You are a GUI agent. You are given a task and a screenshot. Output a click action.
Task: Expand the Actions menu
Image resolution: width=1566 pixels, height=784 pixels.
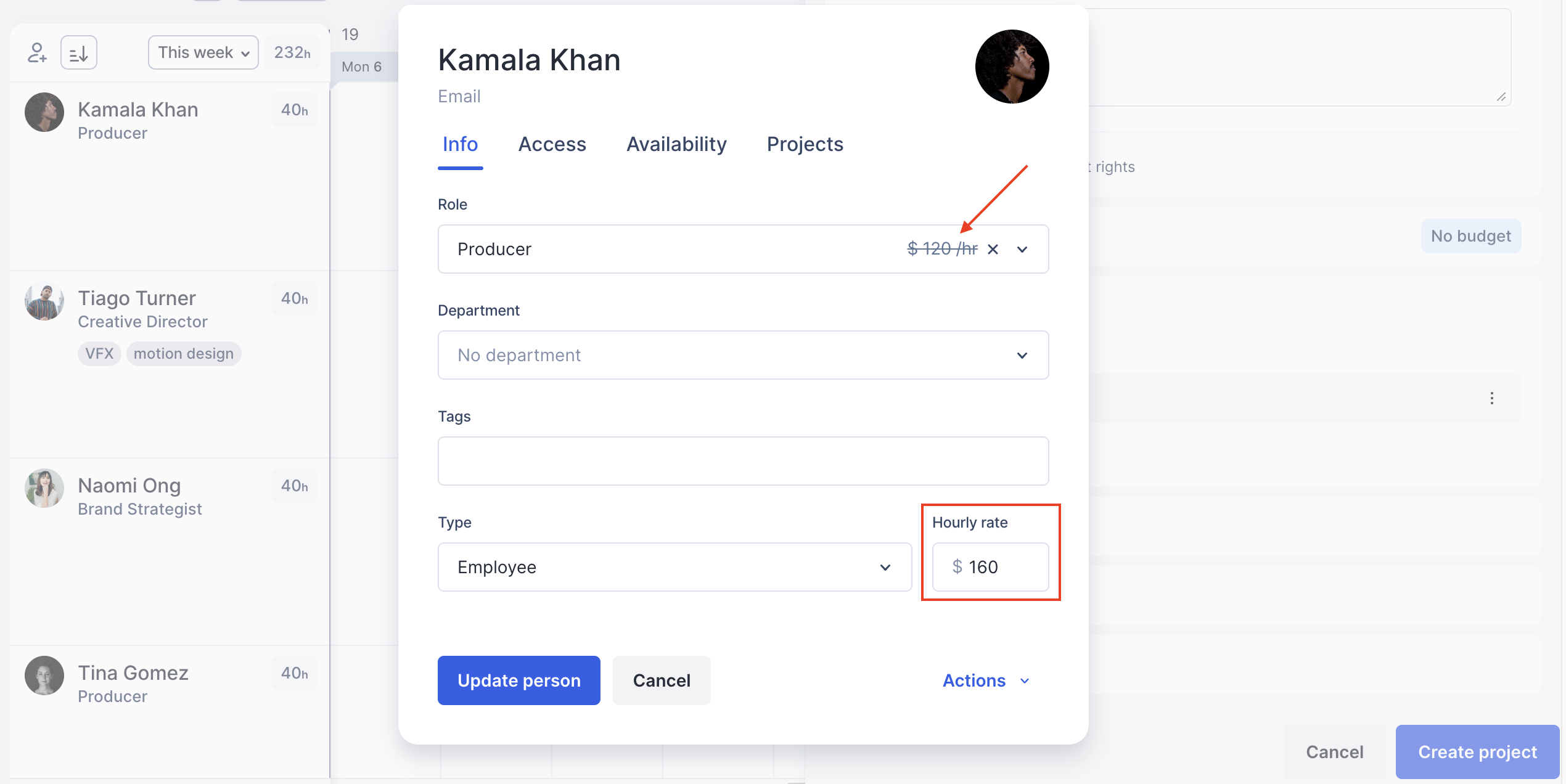pos(986,680)
